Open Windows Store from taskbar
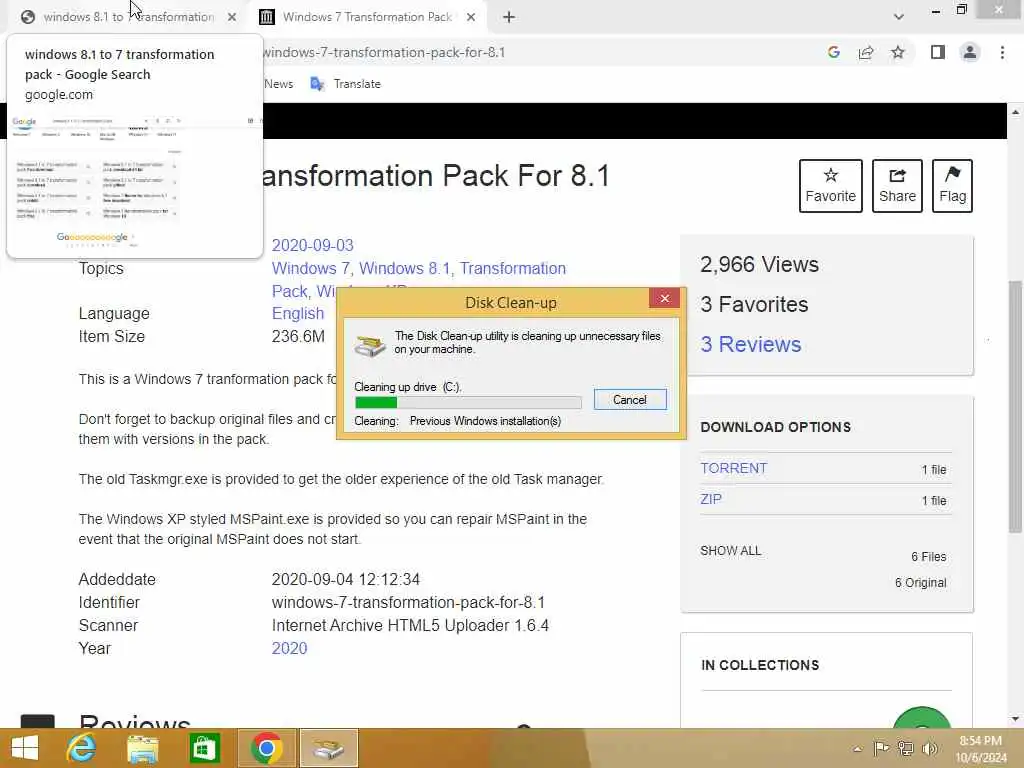This screenshot has height=768, width=1024. [204, 748]
